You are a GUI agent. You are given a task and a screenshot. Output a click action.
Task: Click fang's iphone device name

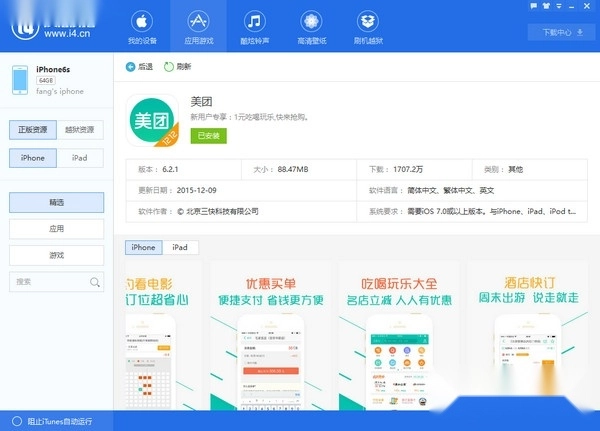[x=60, y=91]
